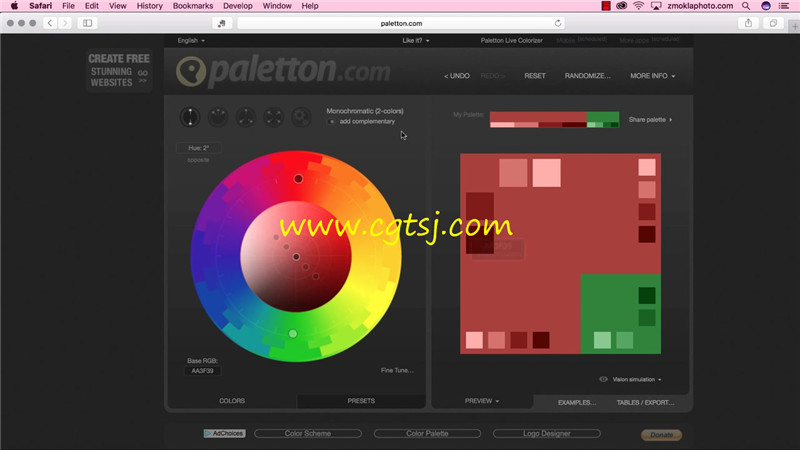Select the triad color scheme icon

pos(245,117)
